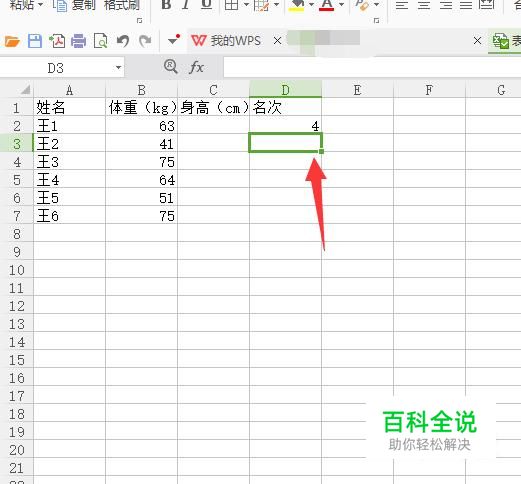This screenshot has width=521, height=484.
Task: Select column B header
Action: 142,90
